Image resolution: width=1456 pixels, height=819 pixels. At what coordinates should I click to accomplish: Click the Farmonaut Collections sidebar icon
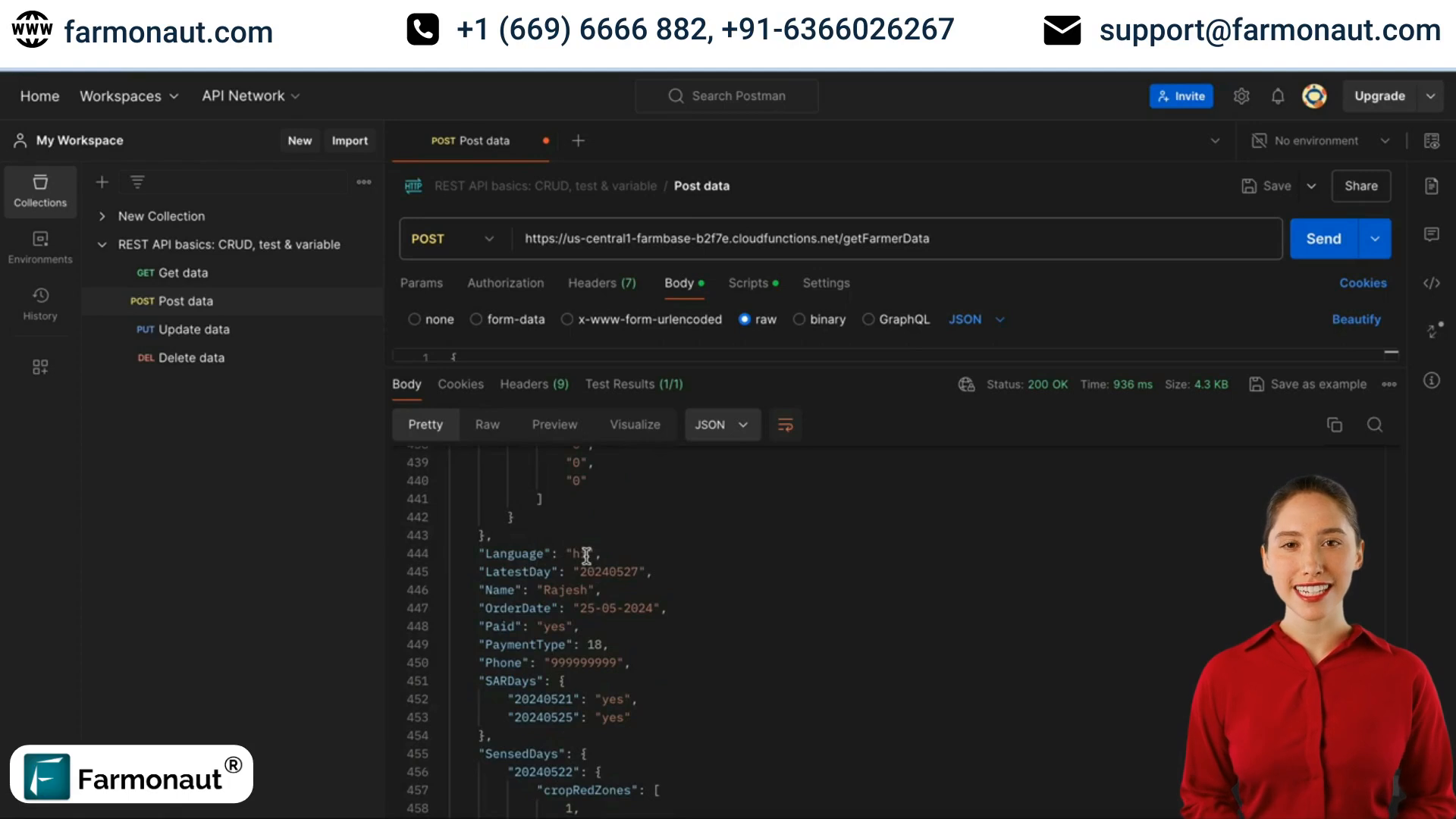[40, 190]
